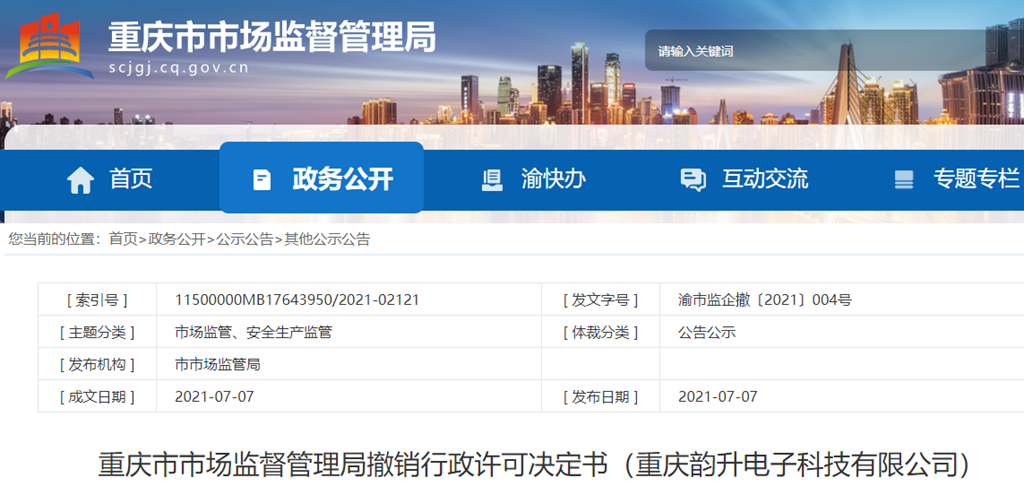
Task: Click the stacked layers icon beside 专题专栏
Action: 904,180
